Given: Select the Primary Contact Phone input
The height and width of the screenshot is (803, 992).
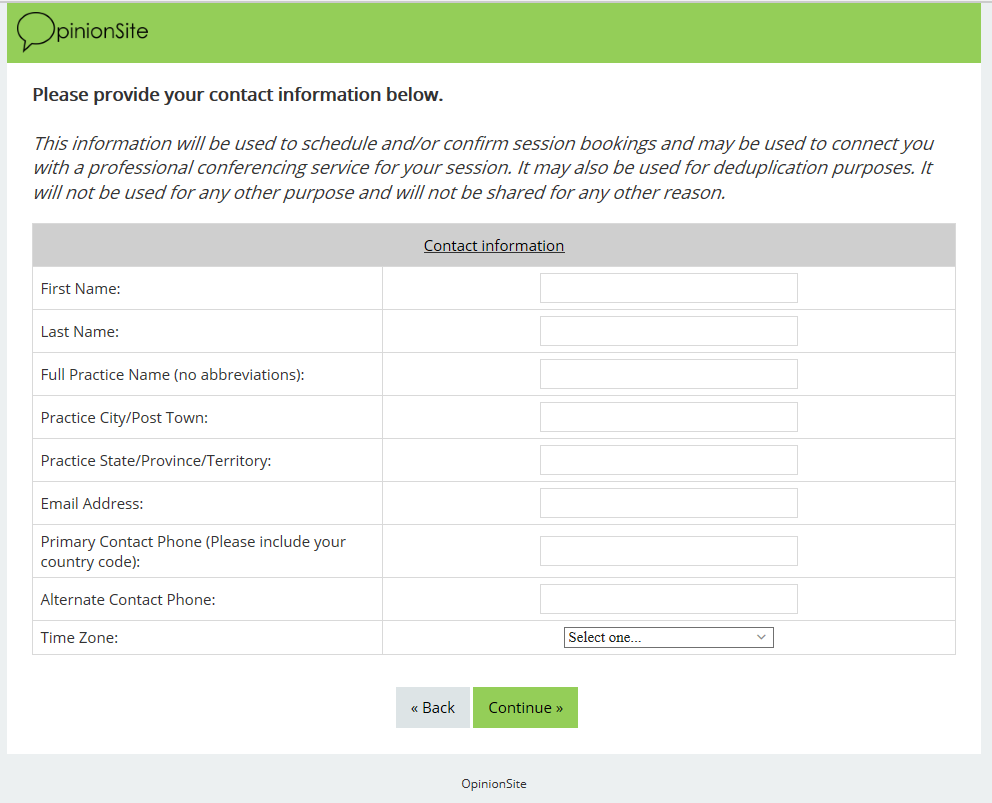Looking at the screenshot, I should (x=668, y=551).
